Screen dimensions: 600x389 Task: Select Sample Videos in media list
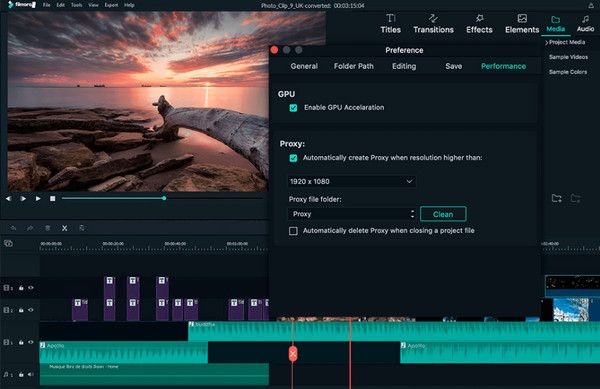[x=568, y=57]
